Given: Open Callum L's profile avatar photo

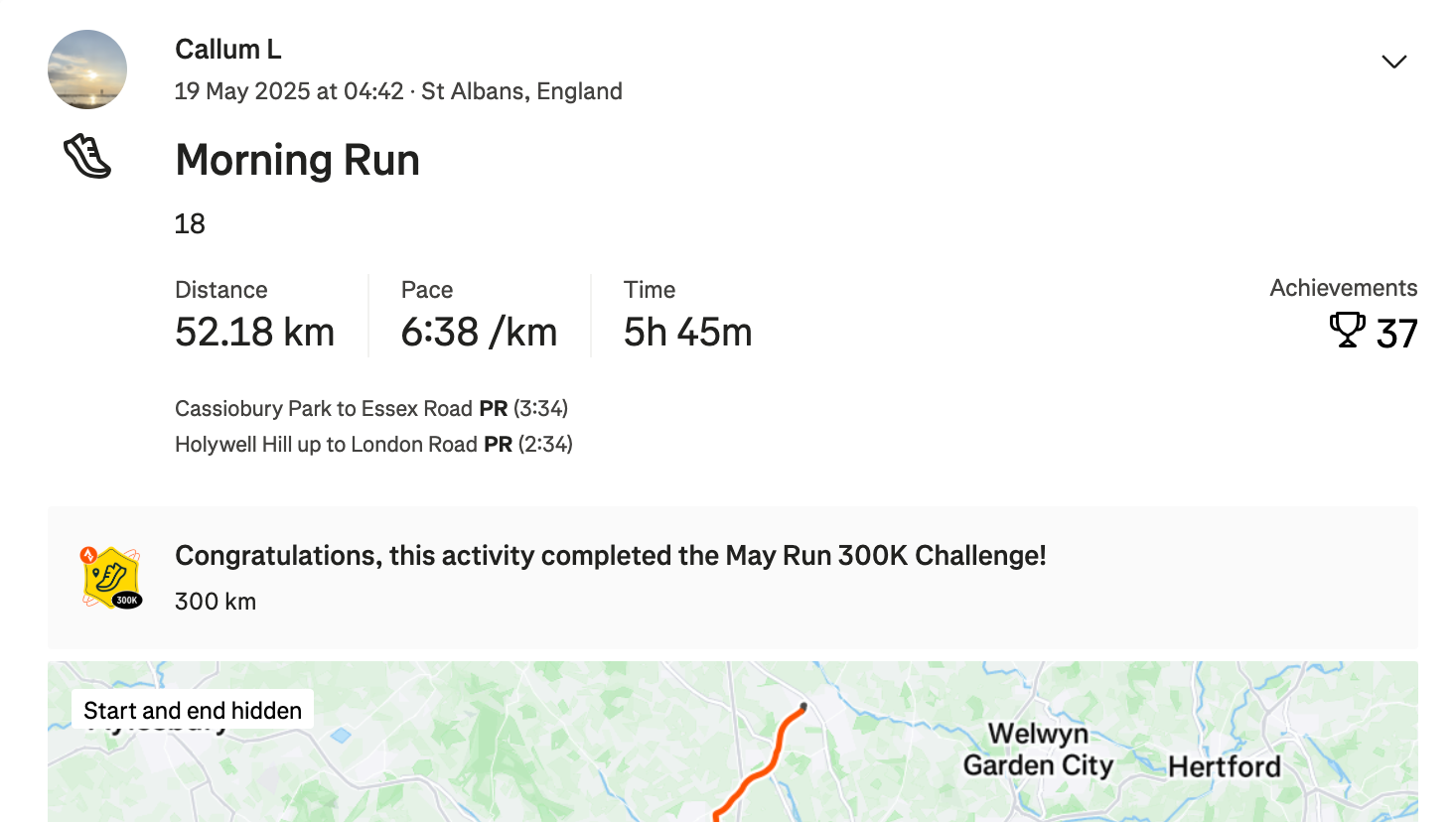Looking at the screenshot, I should pos(87,69).
